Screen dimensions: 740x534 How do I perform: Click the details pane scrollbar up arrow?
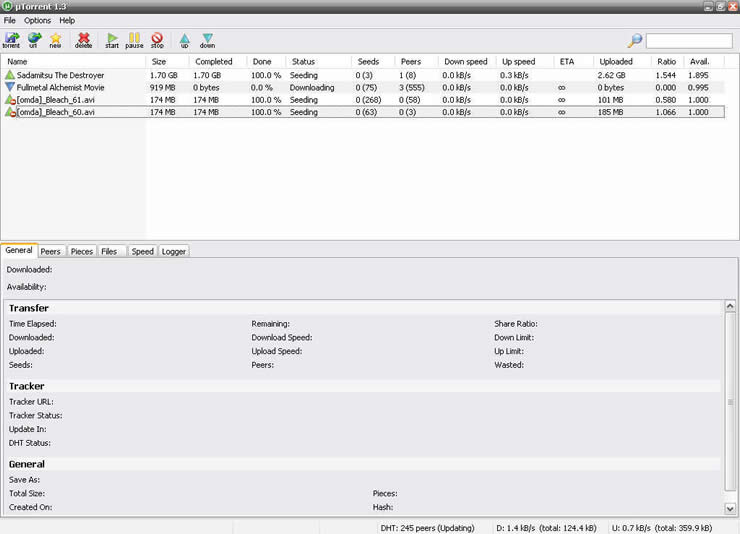[730, 306]
